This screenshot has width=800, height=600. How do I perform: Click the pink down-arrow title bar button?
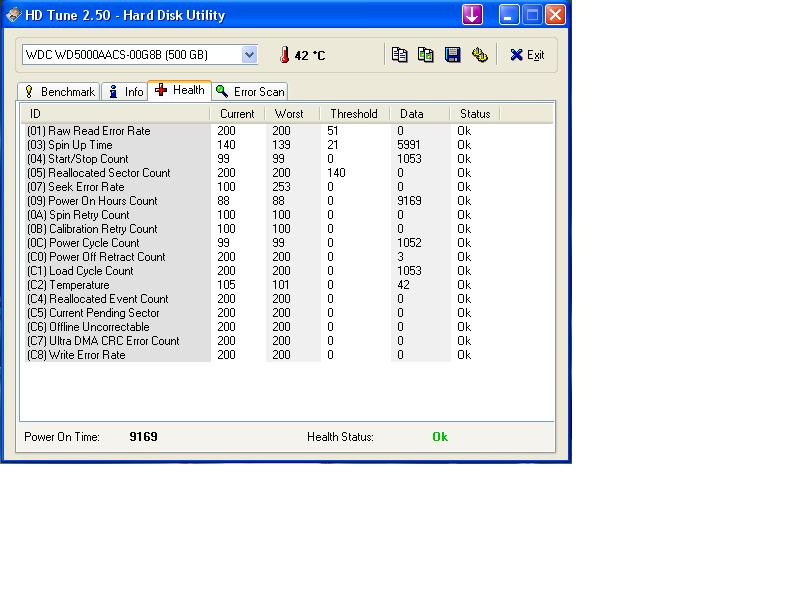pyautogui.click(x=472, y=14)
